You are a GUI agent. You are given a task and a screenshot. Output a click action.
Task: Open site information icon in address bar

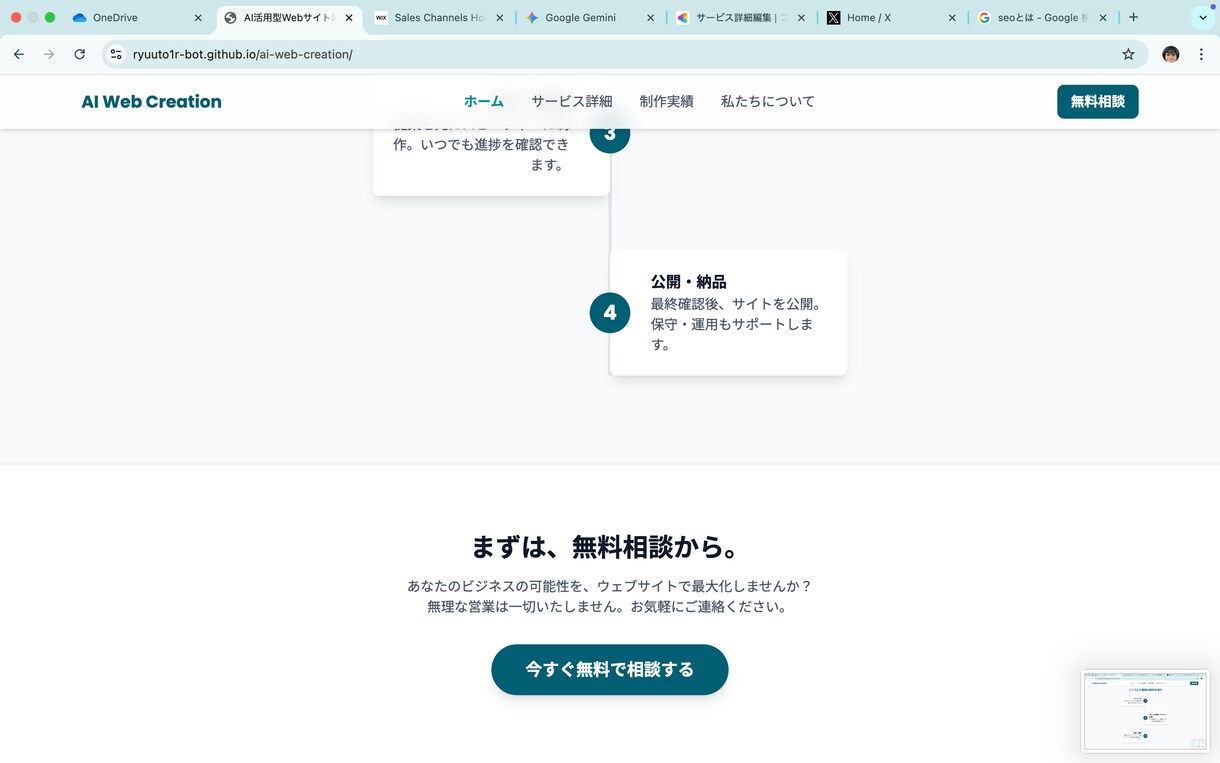point(116,54)
